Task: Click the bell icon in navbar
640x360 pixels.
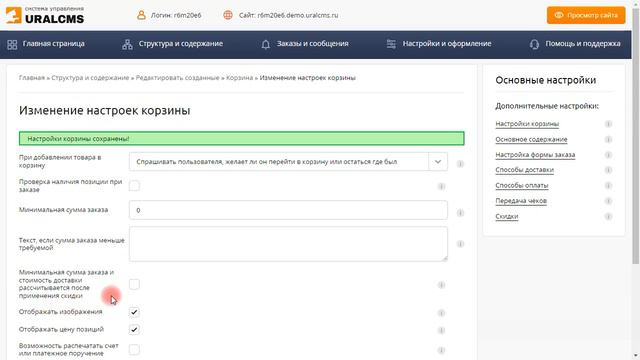Action: click(x=266, y=44)
